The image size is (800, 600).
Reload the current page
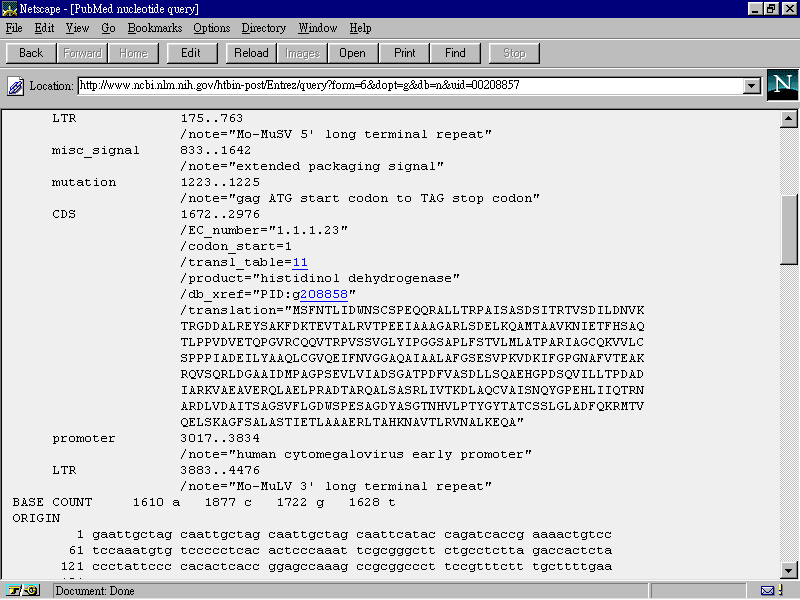click(x=251, y=53)
